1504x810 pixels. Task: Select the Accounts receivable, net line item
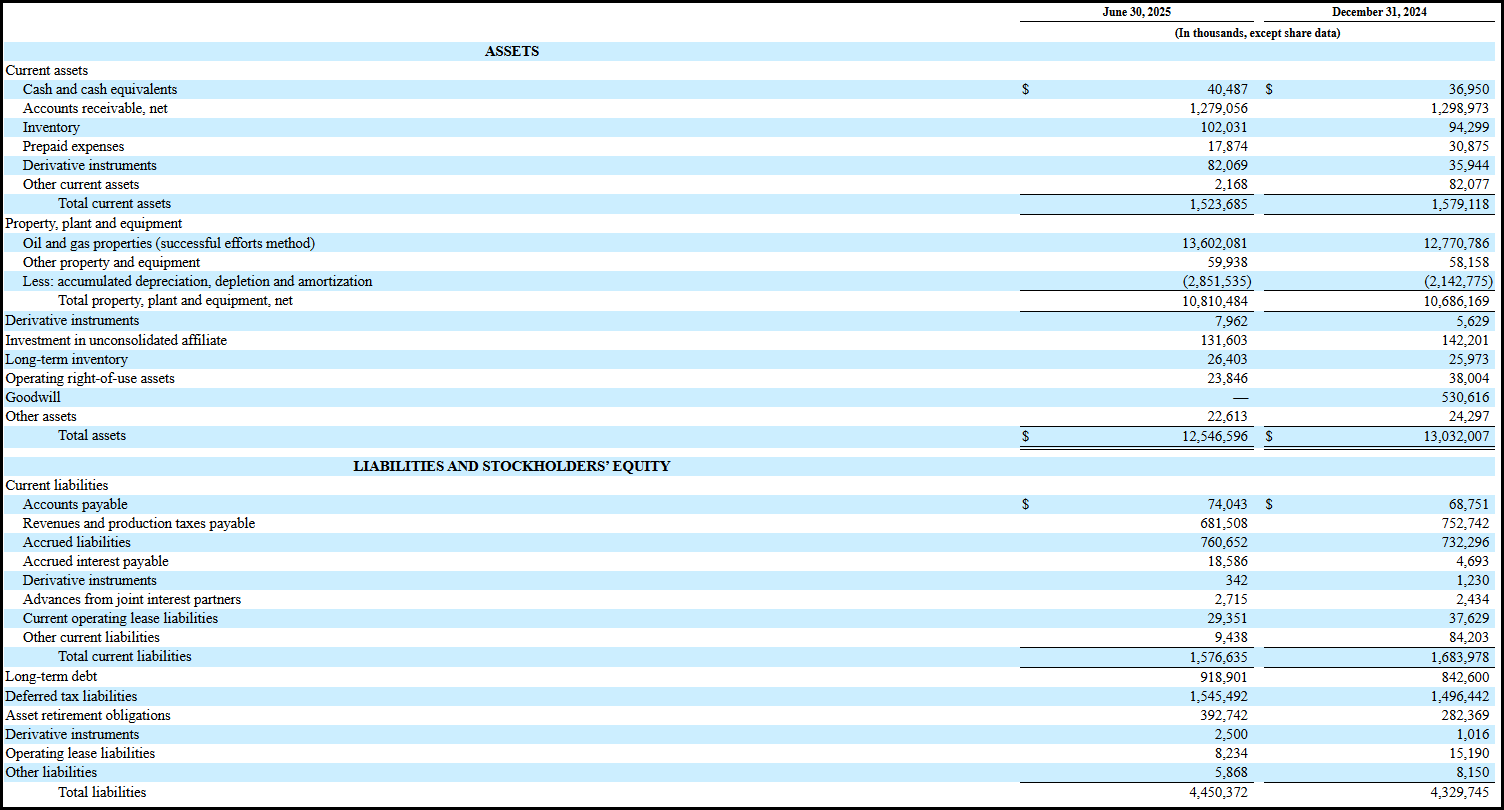pos(96,108)
